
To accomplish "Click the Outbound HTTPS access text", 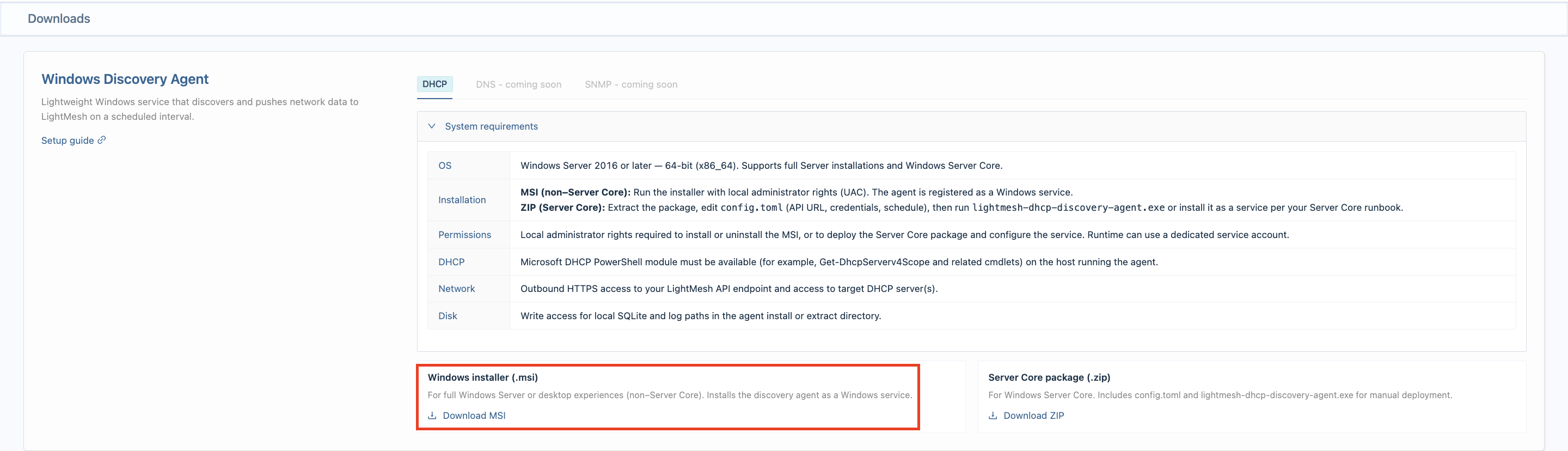I will [x=728, y=289].
